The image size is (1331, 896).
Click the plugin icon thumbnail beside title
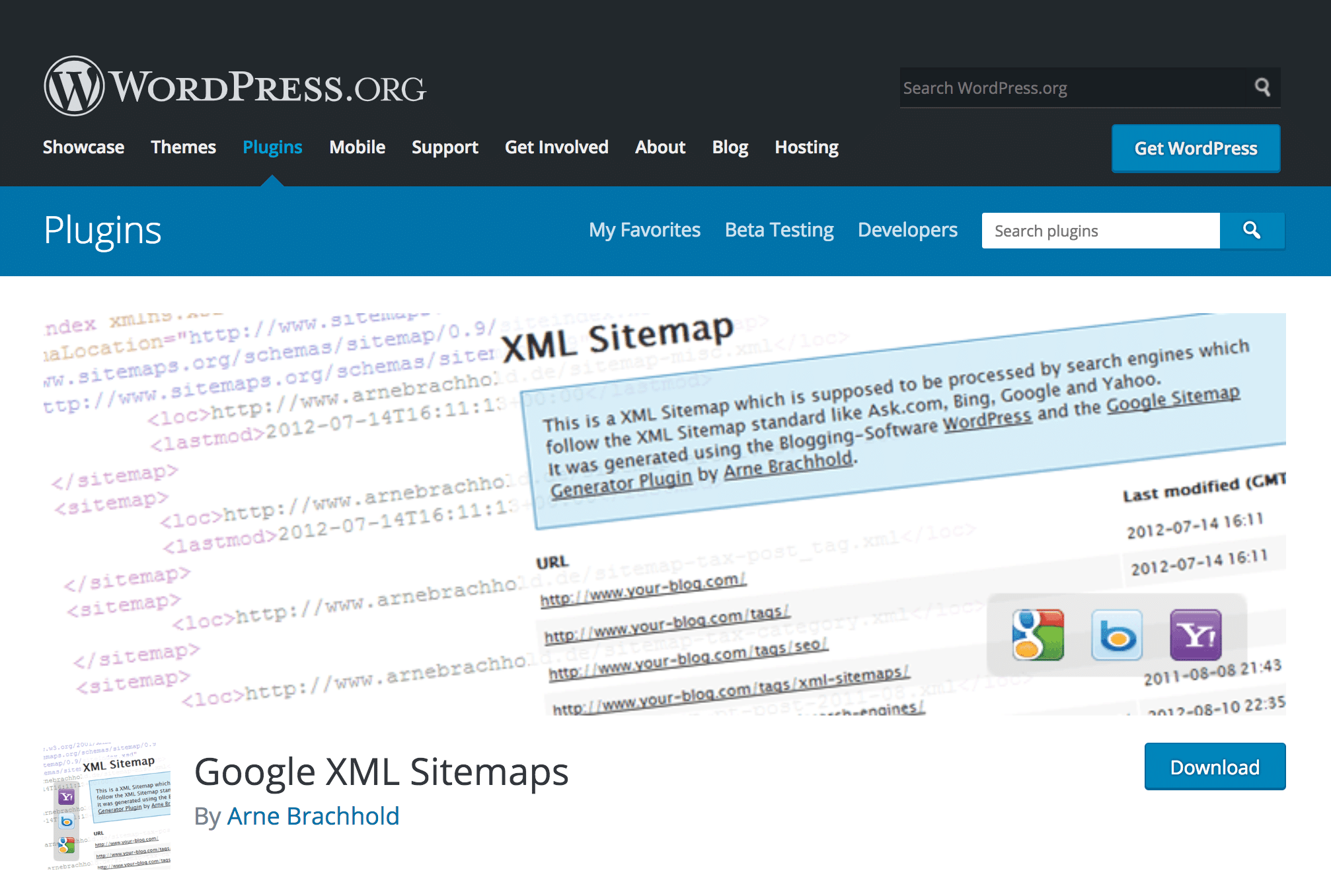click(x=107, y=806)
